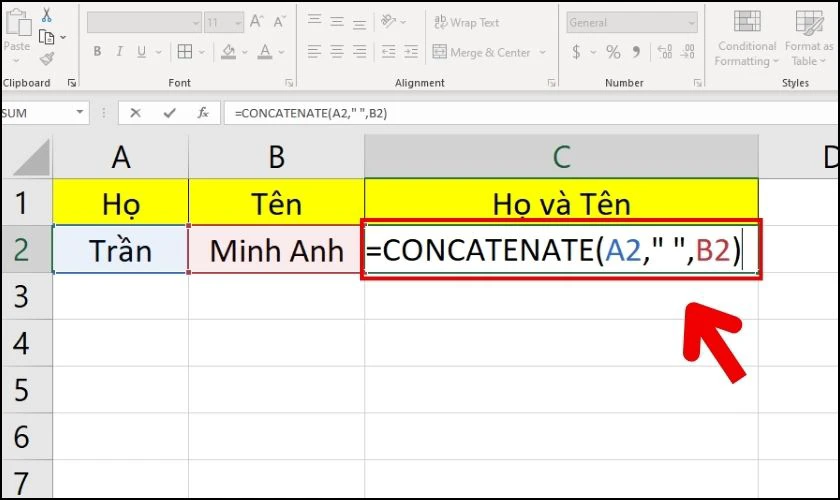Select Middle Align icon
The height and width of the screenshot is (500, 840).
pos(337,21)
